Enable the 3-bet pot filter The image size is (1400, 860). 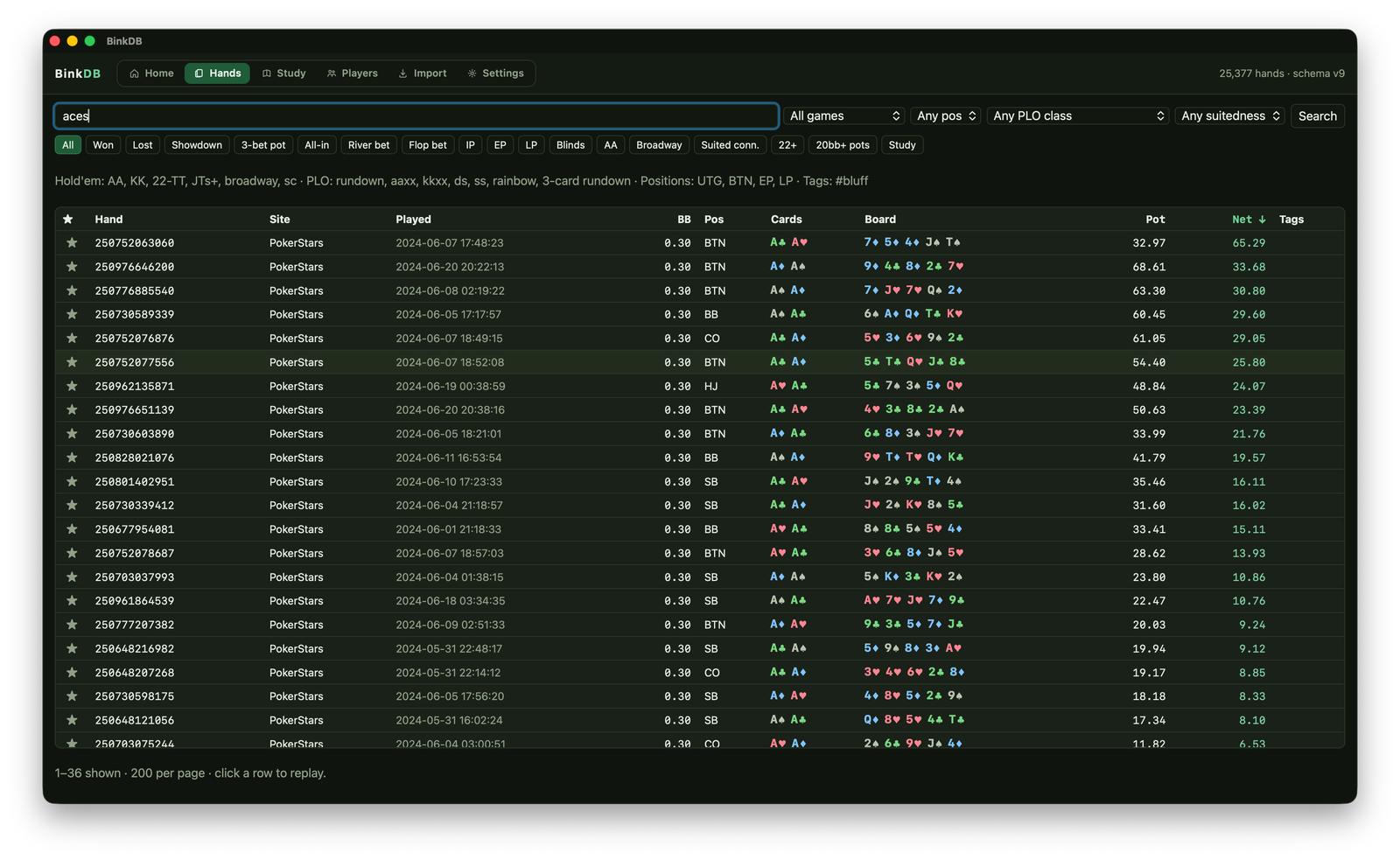263,145
